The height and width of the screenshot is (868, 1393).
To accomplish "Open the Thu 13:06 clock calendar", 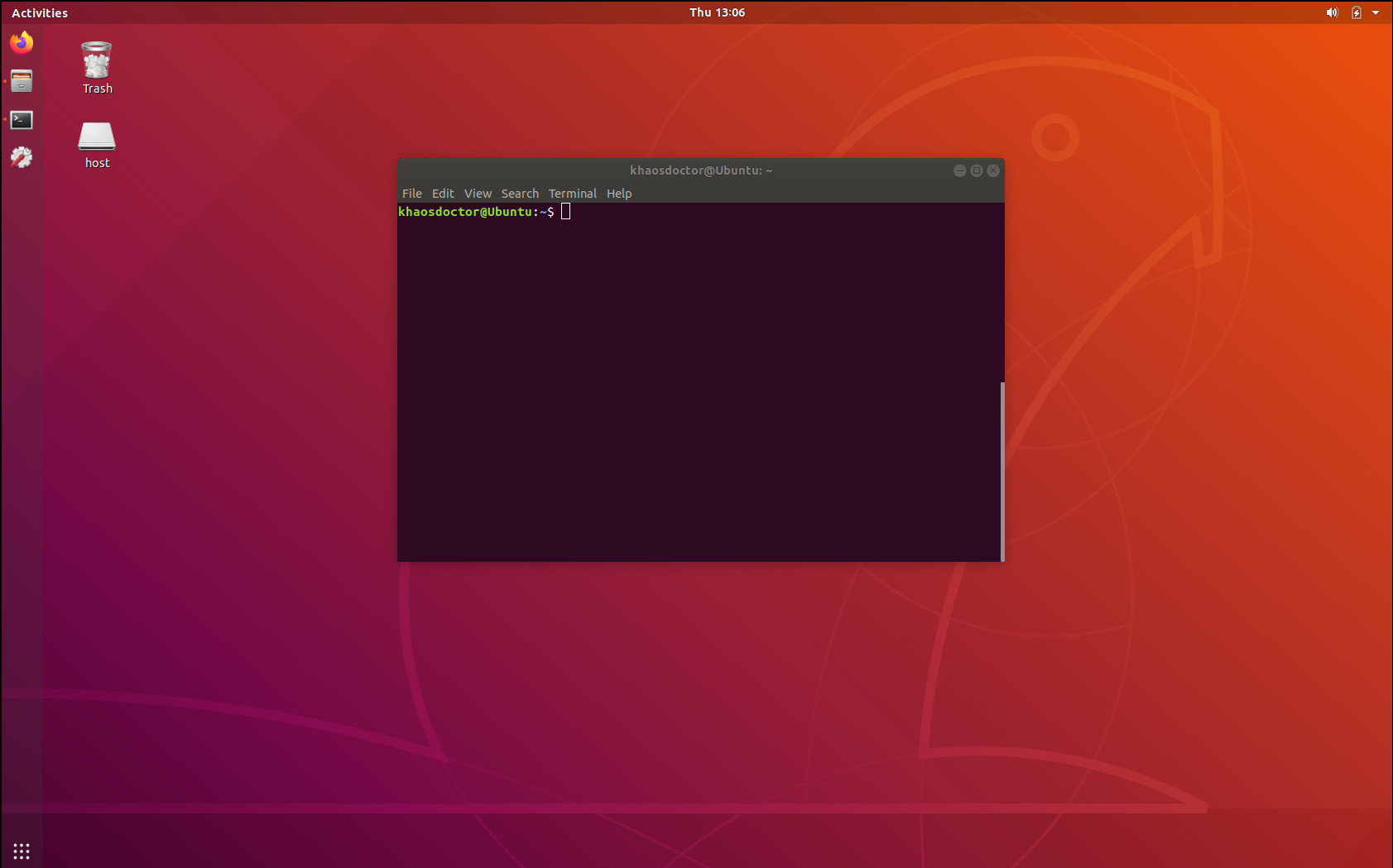I will click(x=717, y=12).
